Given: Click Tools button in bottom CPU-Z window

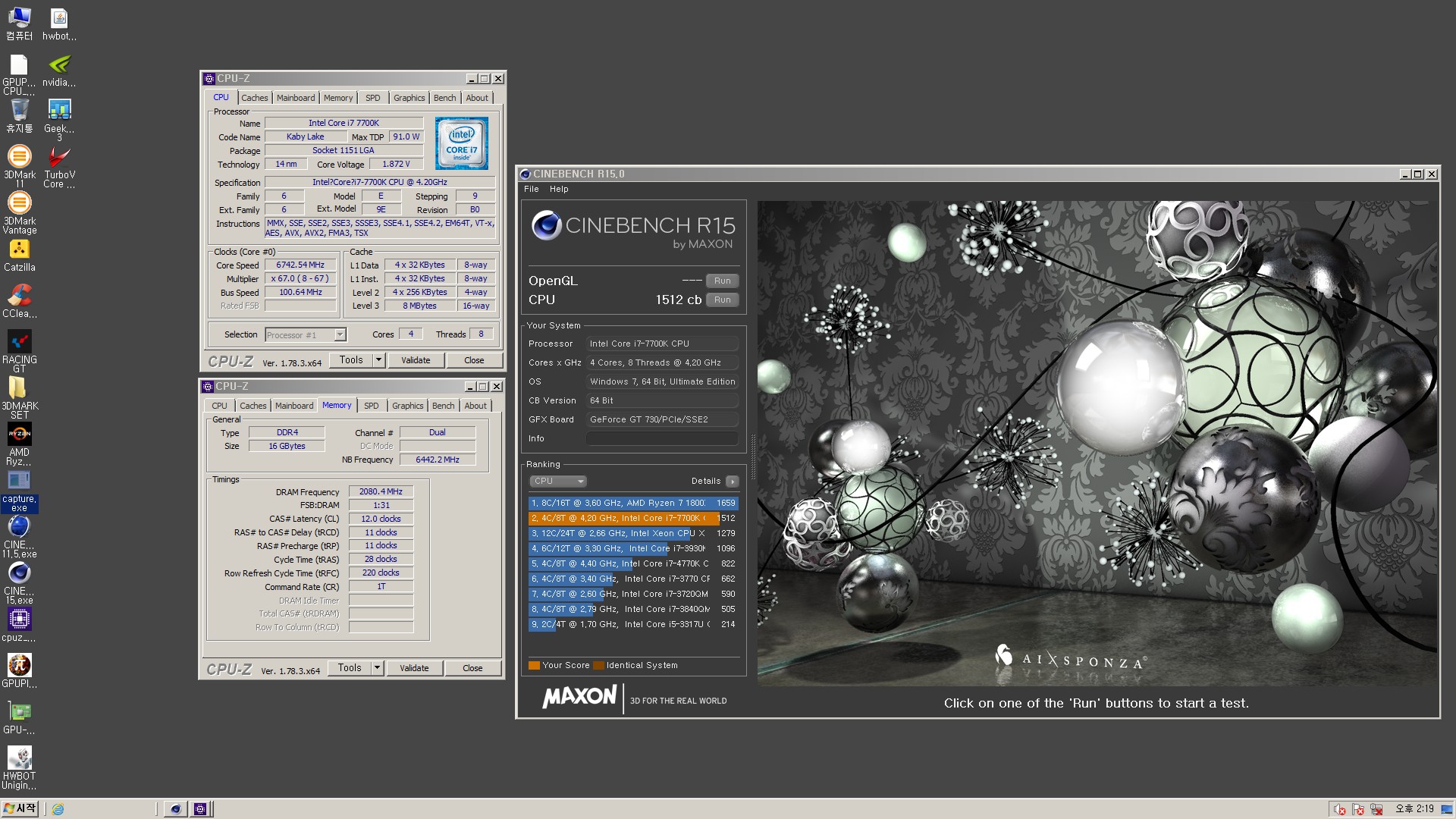Looking at the screenshot, I should click(350, 668).
